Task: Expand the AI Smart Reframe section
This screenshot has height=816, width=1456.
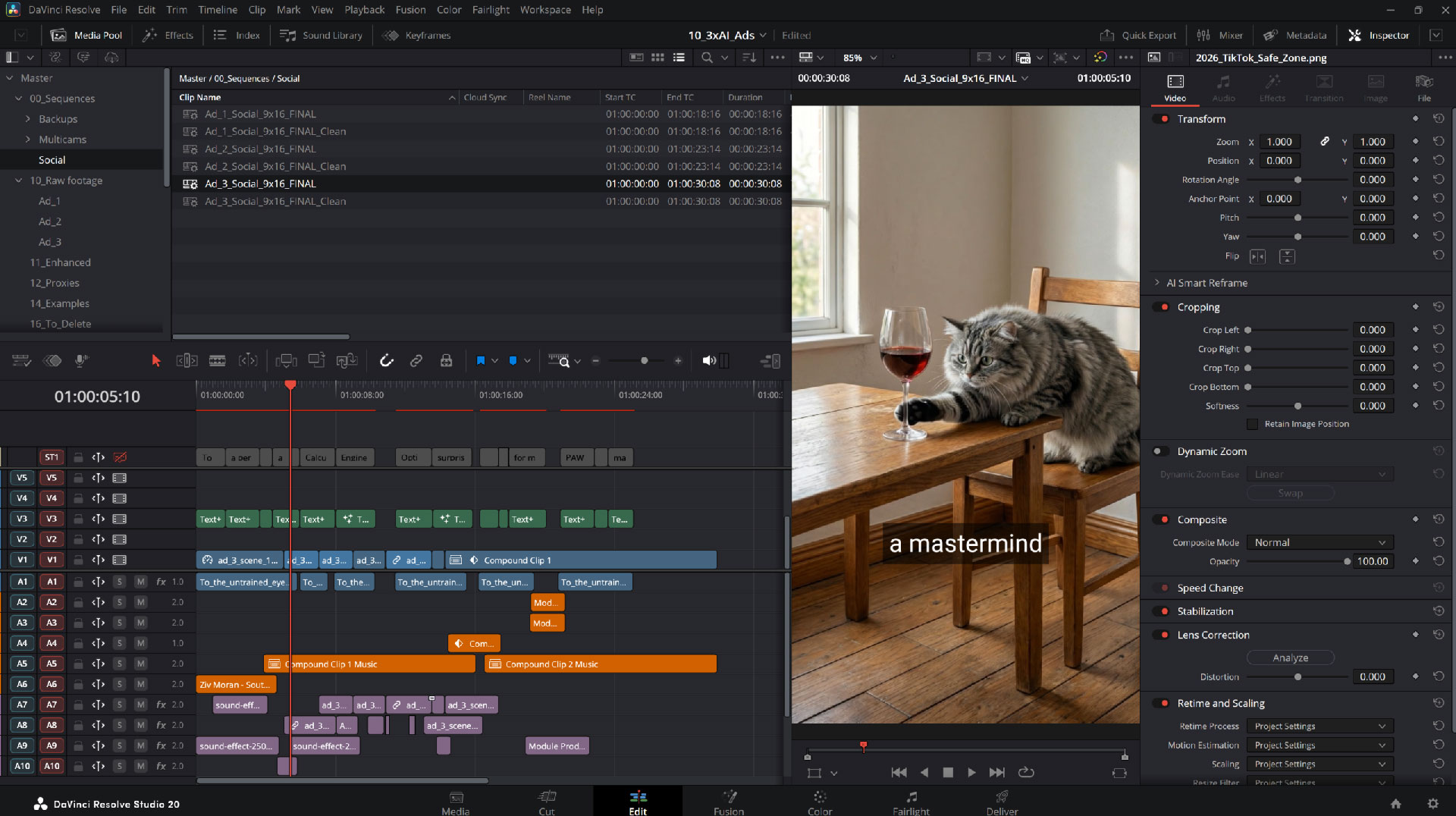Action: 1157,283
